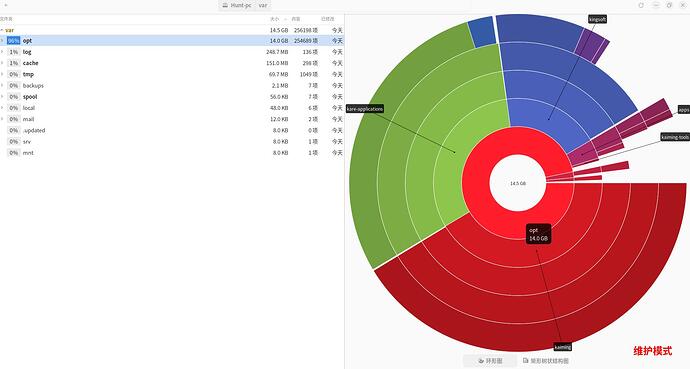Click the 1% usage bar for cache

tap(14, 63)
